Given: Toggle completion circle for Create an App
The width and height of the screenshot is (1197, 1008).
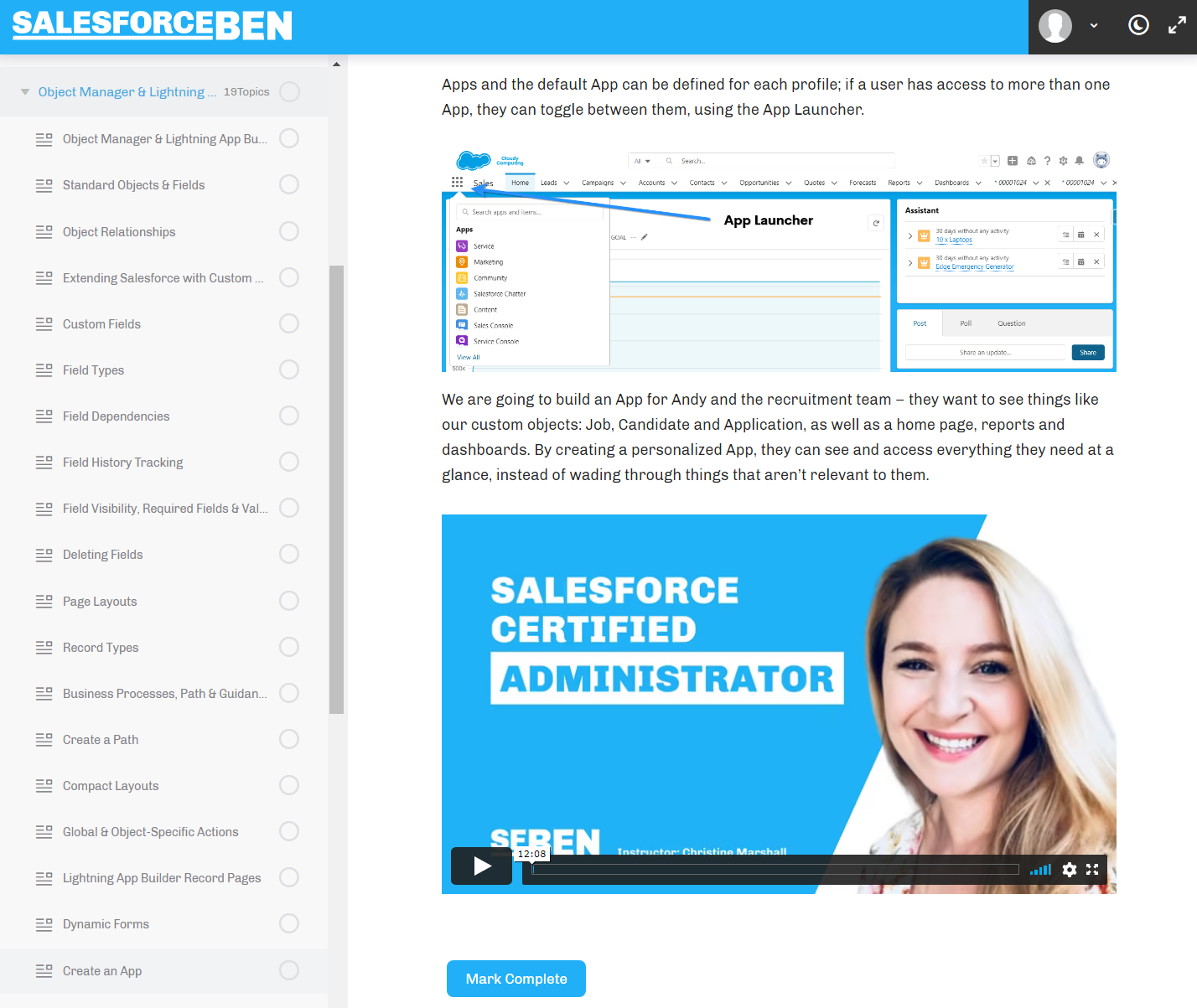Looking at the screenshot, I should (289, 970).
